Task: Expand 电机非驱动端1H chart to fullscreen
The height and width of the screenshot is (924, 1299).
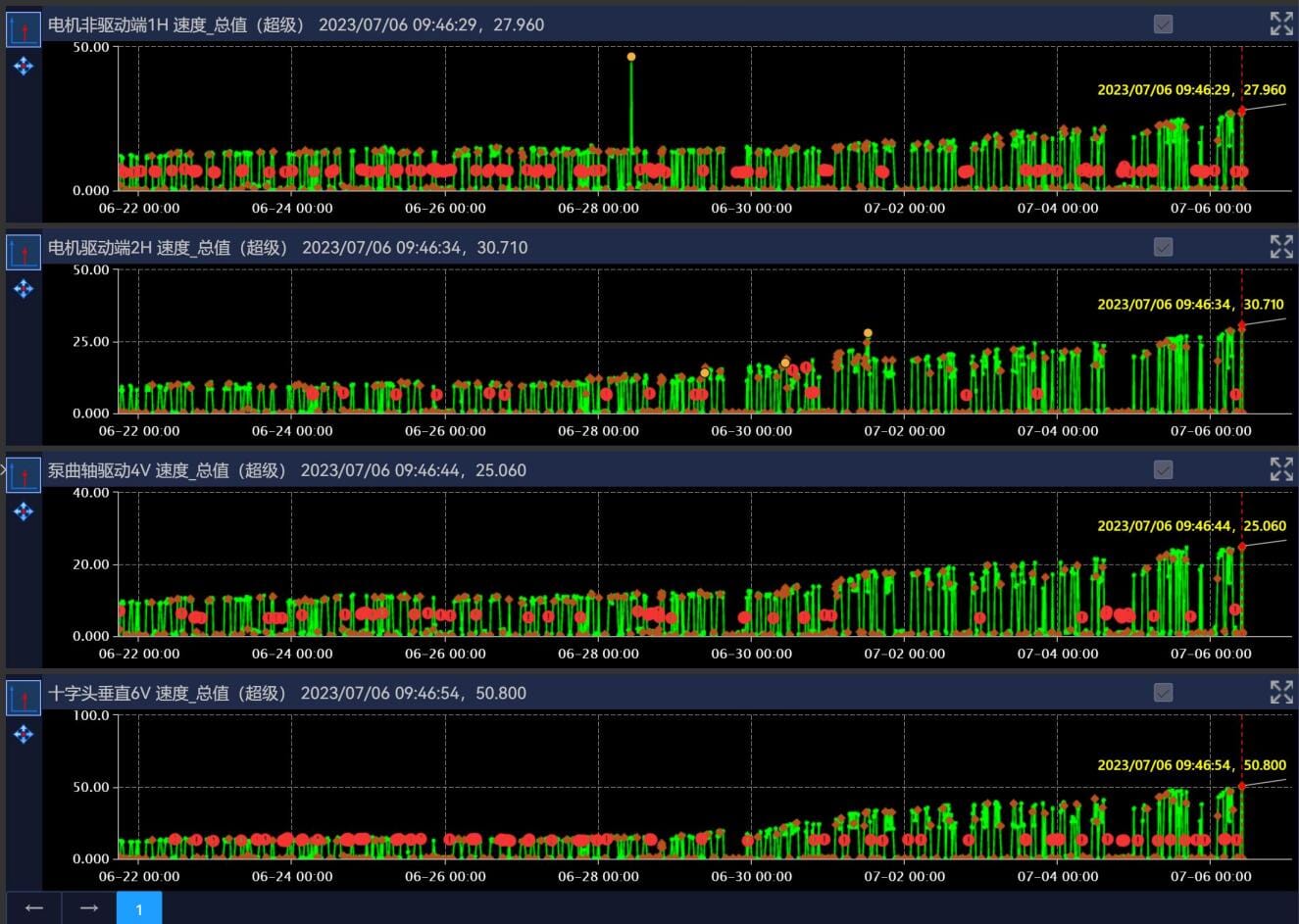Action: point(1280,24)
